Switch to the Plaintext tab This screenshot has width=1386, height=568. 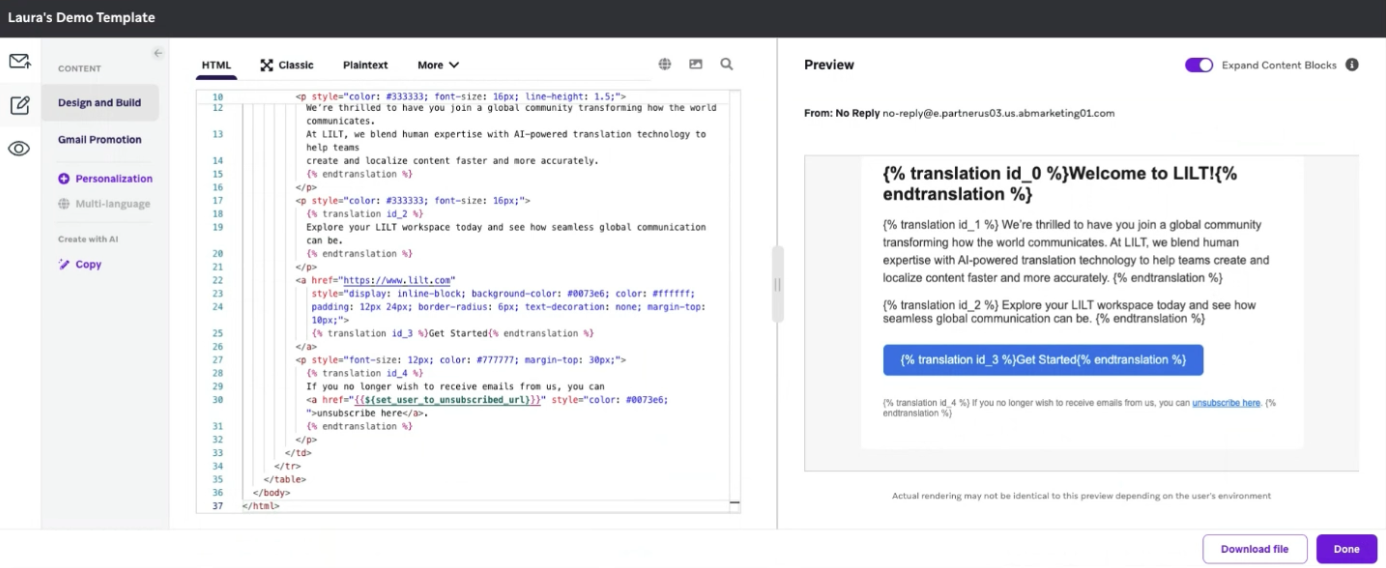click(x=365, y=65)
